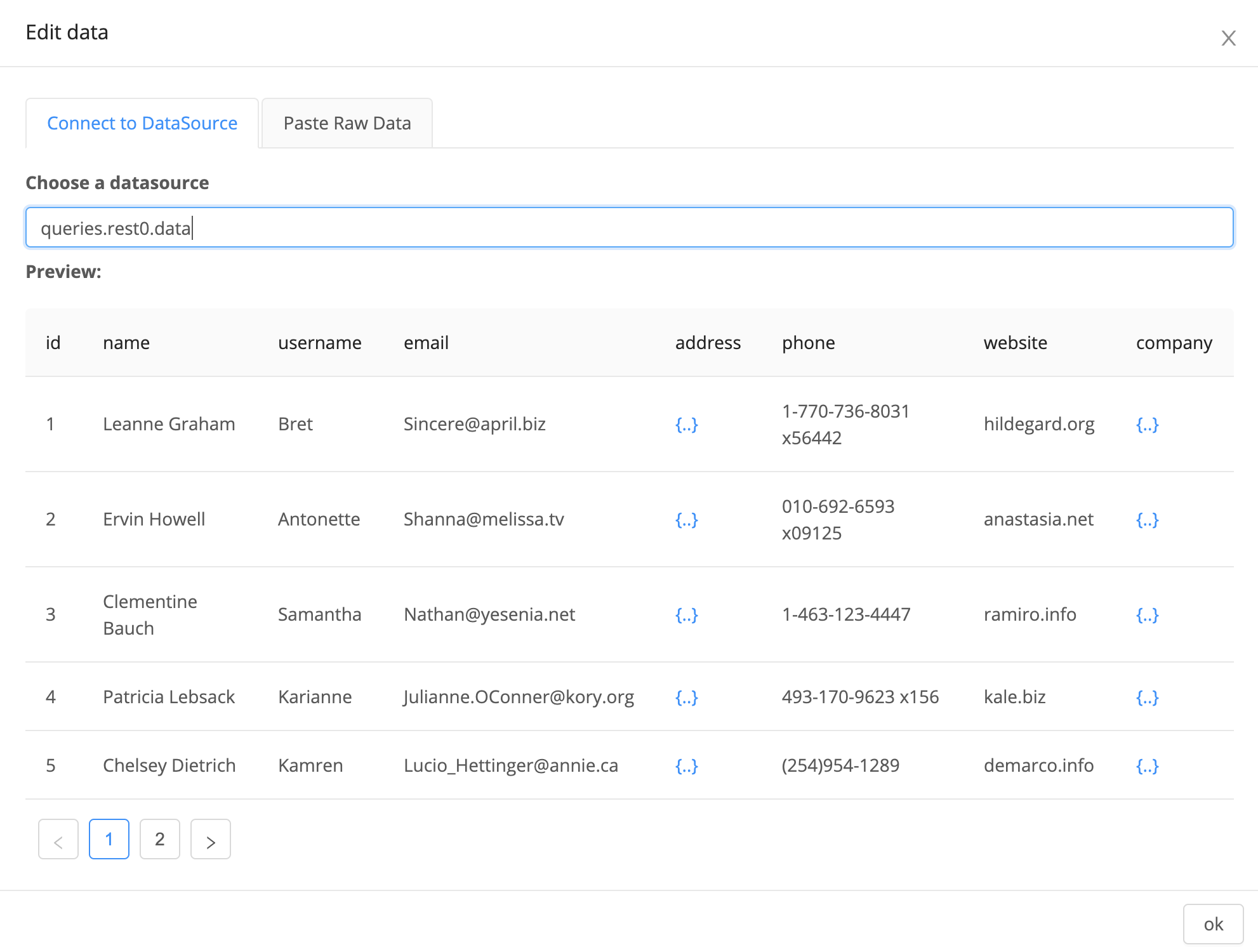The height and width of the screenshot is (952, 1258).
Task: Click username Kamren
Action: pyautogui.click(x=310, y=765)
